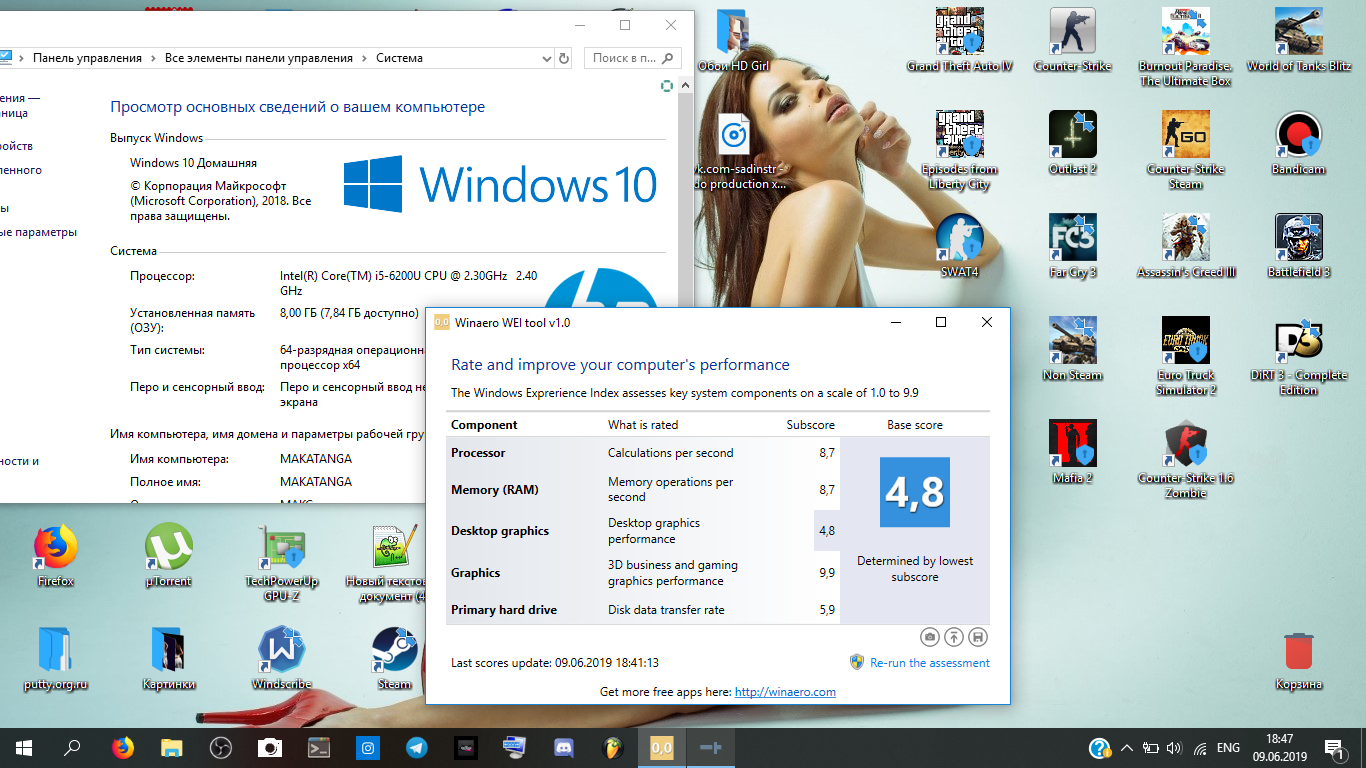Viewport: 1366px width, 768px height.
Task: Launch Firefox from the desktop icon
Action: [56, 555]
